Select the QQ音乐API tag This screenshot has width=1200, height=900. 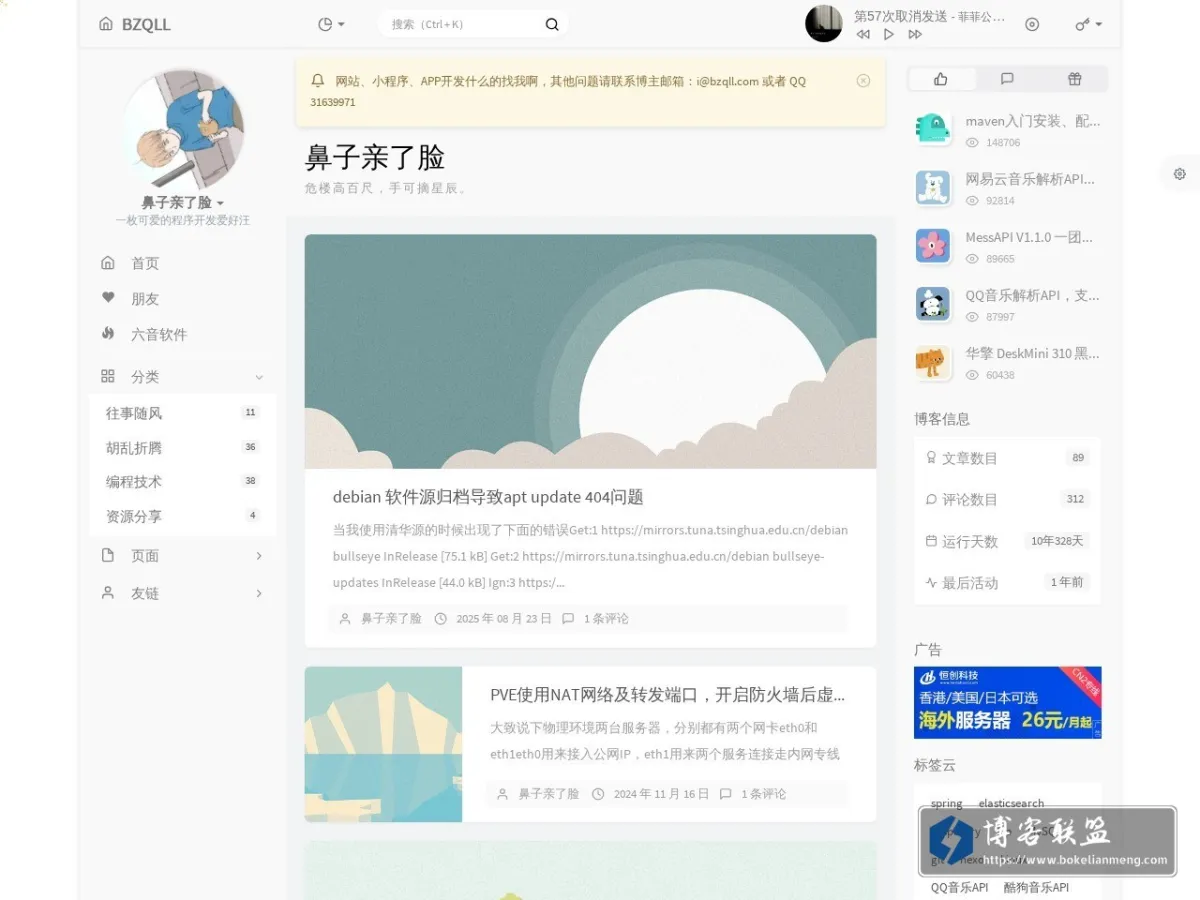(959, 887)
